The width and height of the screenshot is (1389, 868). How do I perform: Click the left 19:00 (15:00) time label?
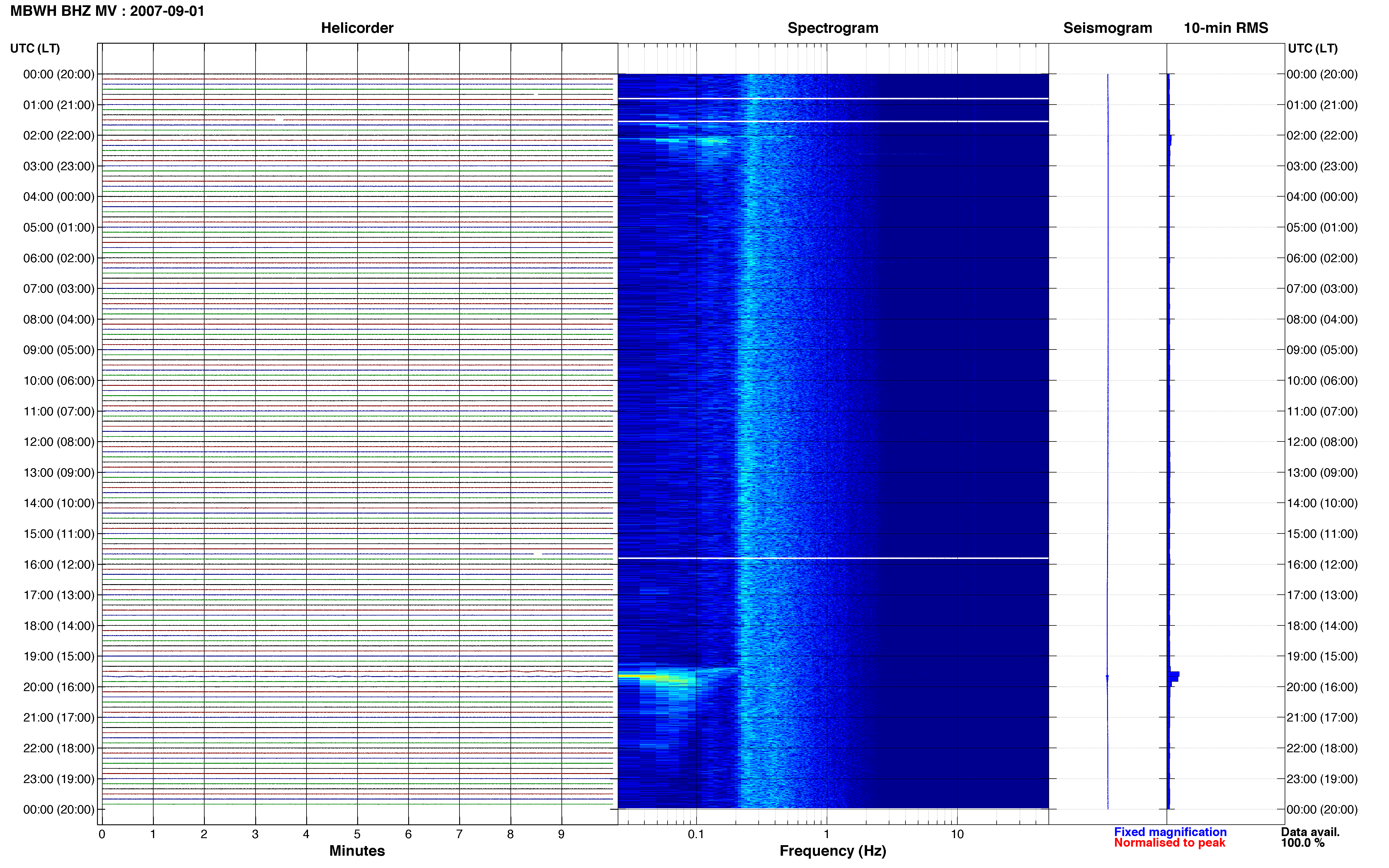(x=59, y=656)
